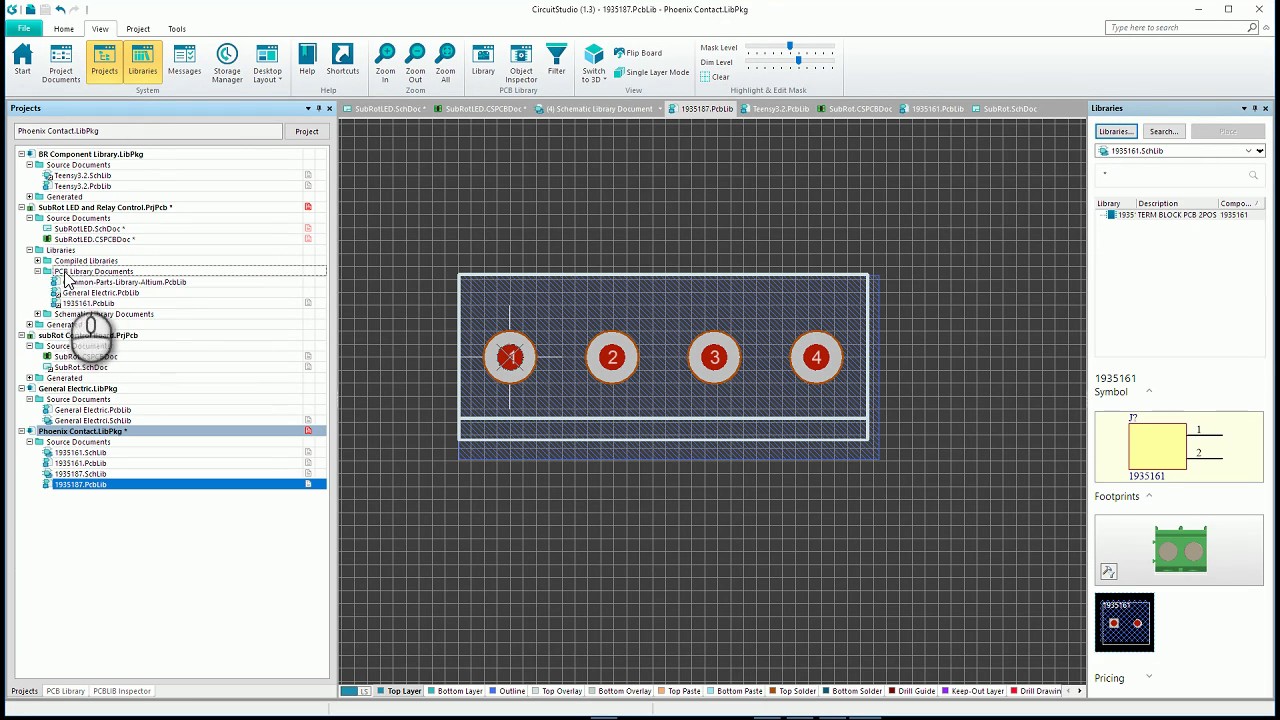Click the 1935161 footprint thumbnail
1280x720 pixels.
click(x=1124, y=623)
